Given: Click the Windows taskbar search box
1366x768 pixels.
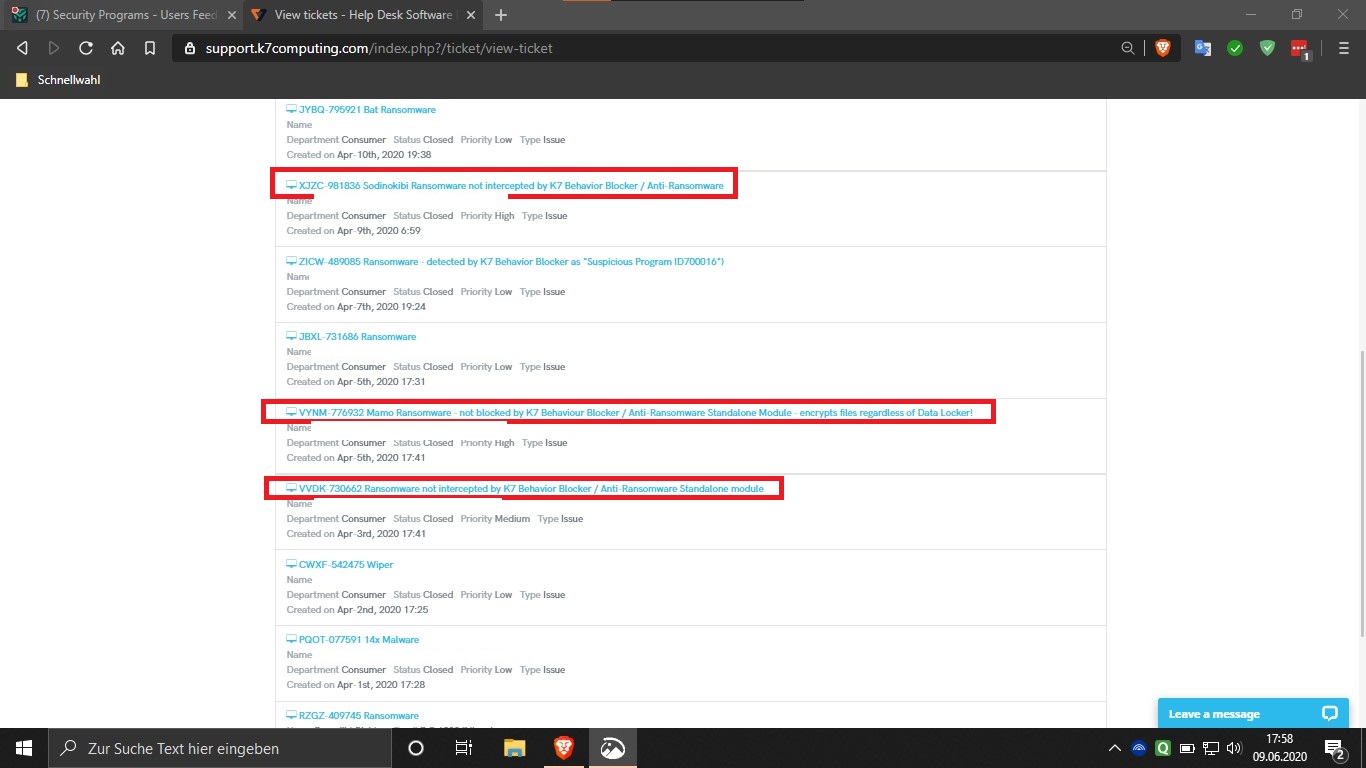Looking at the screenshot, I should tap(220, 748).
